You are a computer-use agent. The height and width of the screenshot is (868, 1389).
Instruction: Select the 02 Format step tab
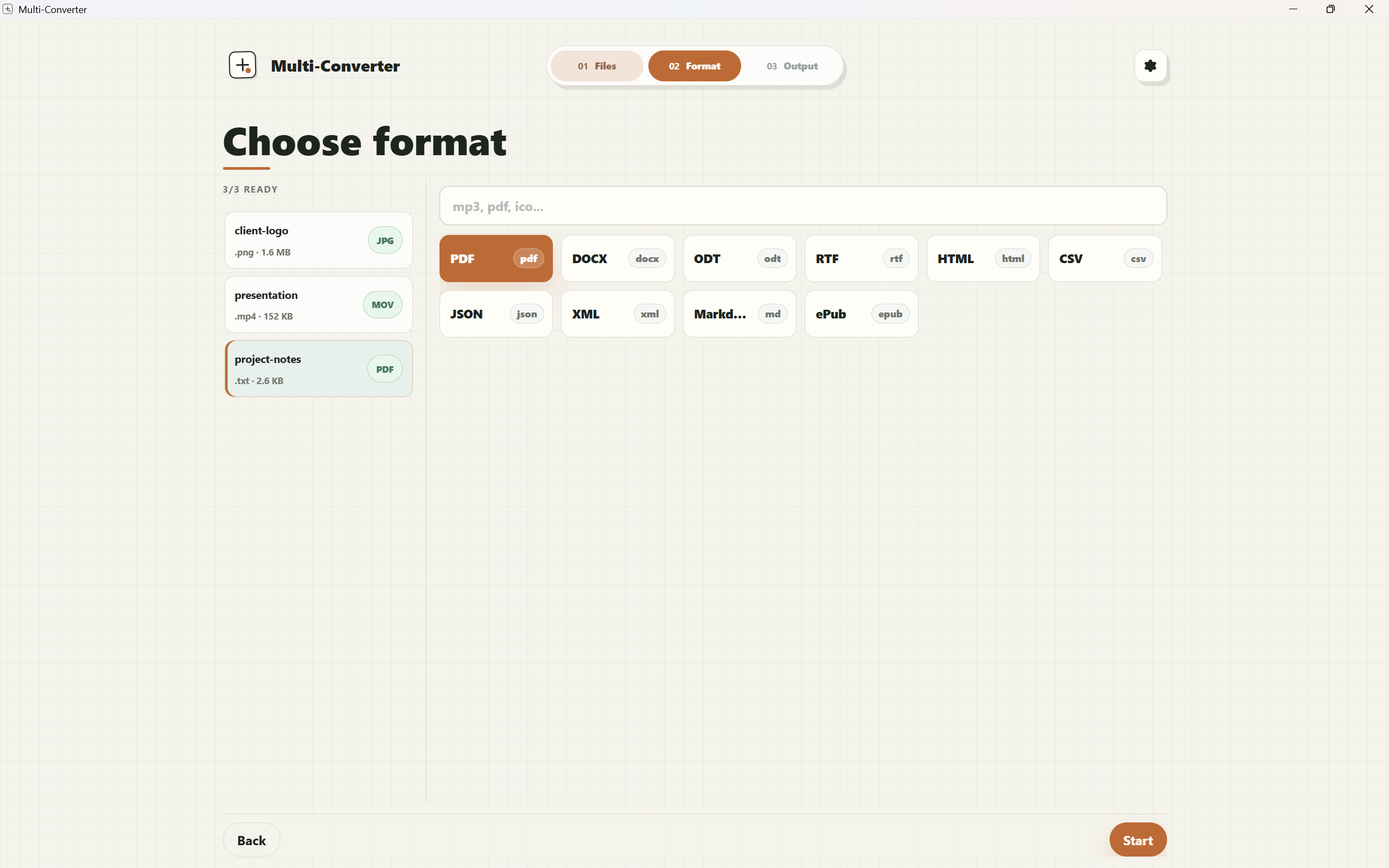694,66
